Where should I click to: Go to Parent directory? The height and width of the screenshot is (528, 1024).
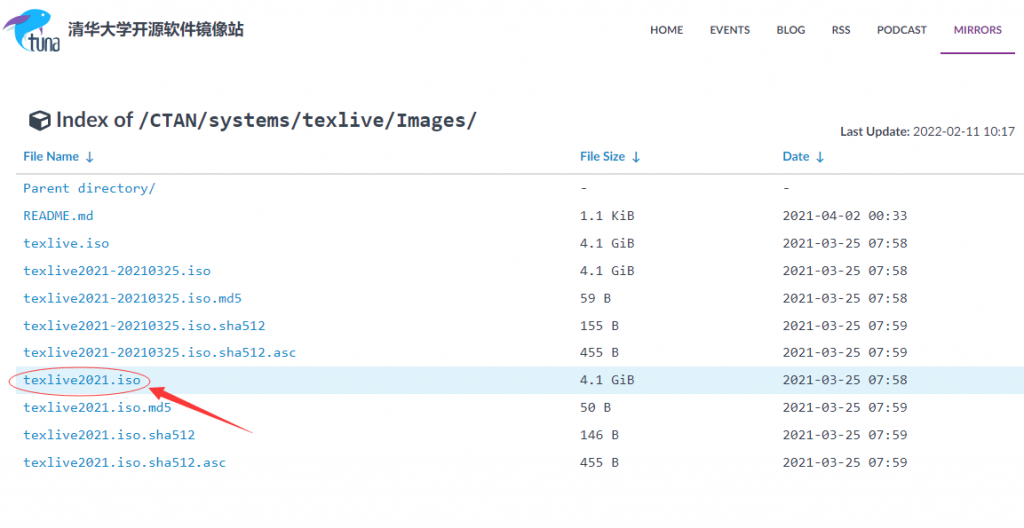[x=89, y=188]
